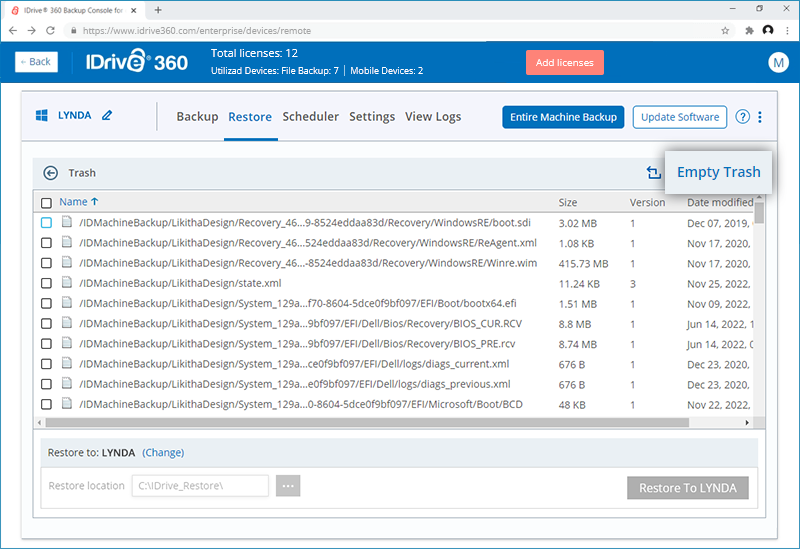Viewport: 800px width, 549px height.
Task: Click the horizontal scrollbar thumb below the list
Action: pos(367,422)
